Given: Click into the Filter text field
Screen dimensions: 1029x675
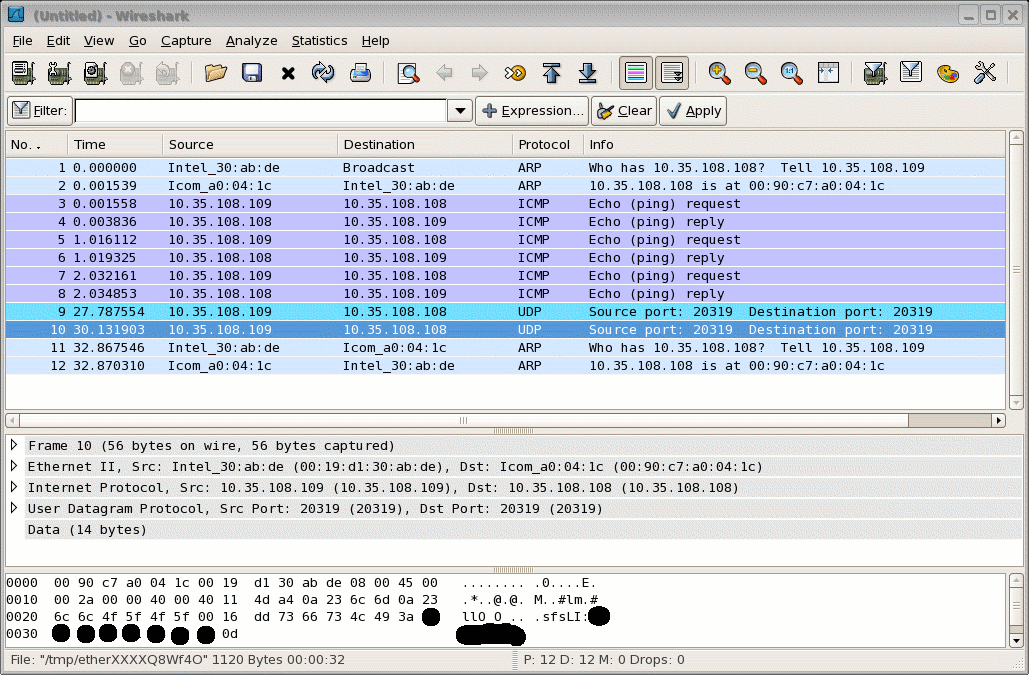Looking at the screenshot, I should point(260,111).
